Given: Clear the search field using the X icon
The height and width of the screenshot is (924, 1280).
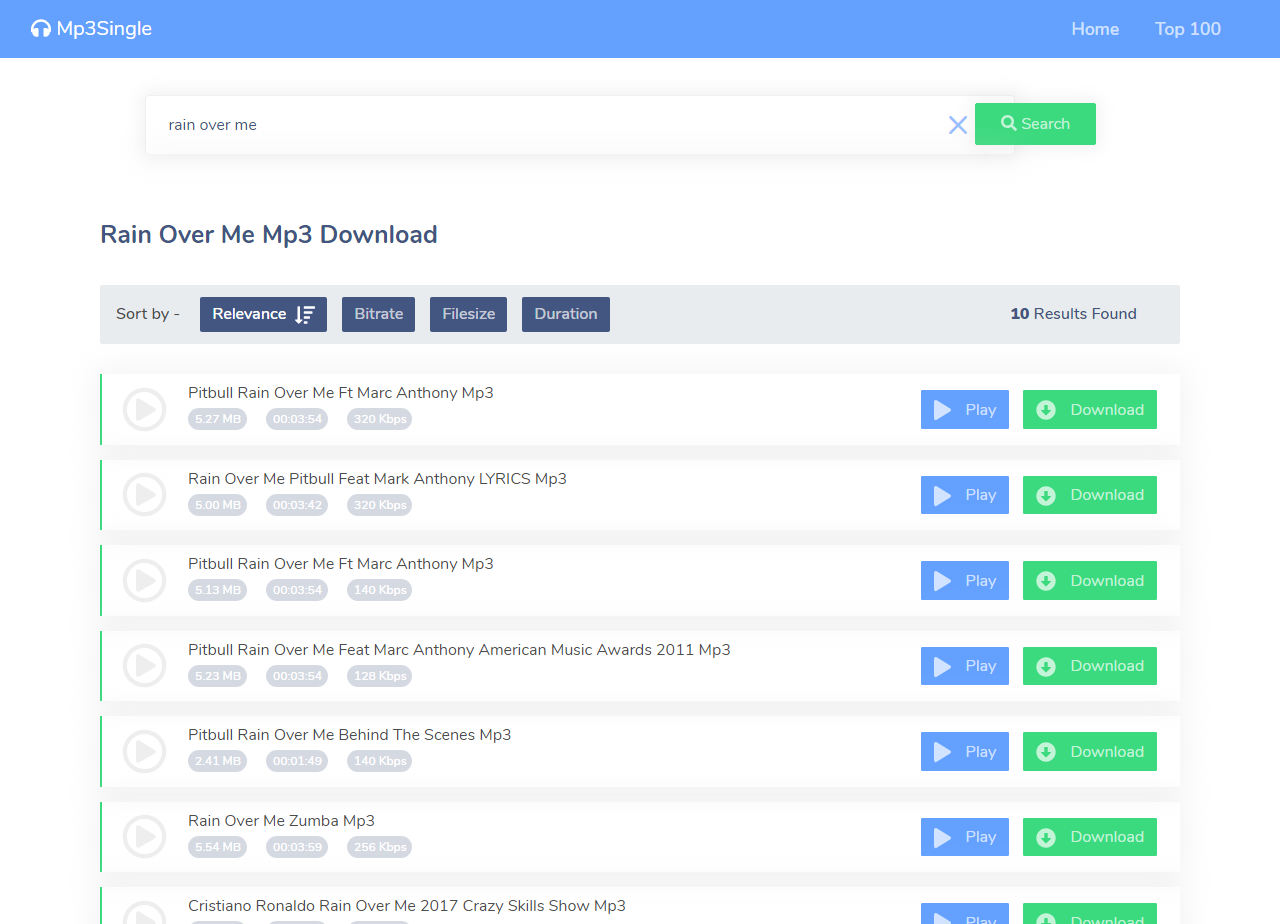Looking at the screenshot, I should (x=957, y=124).
